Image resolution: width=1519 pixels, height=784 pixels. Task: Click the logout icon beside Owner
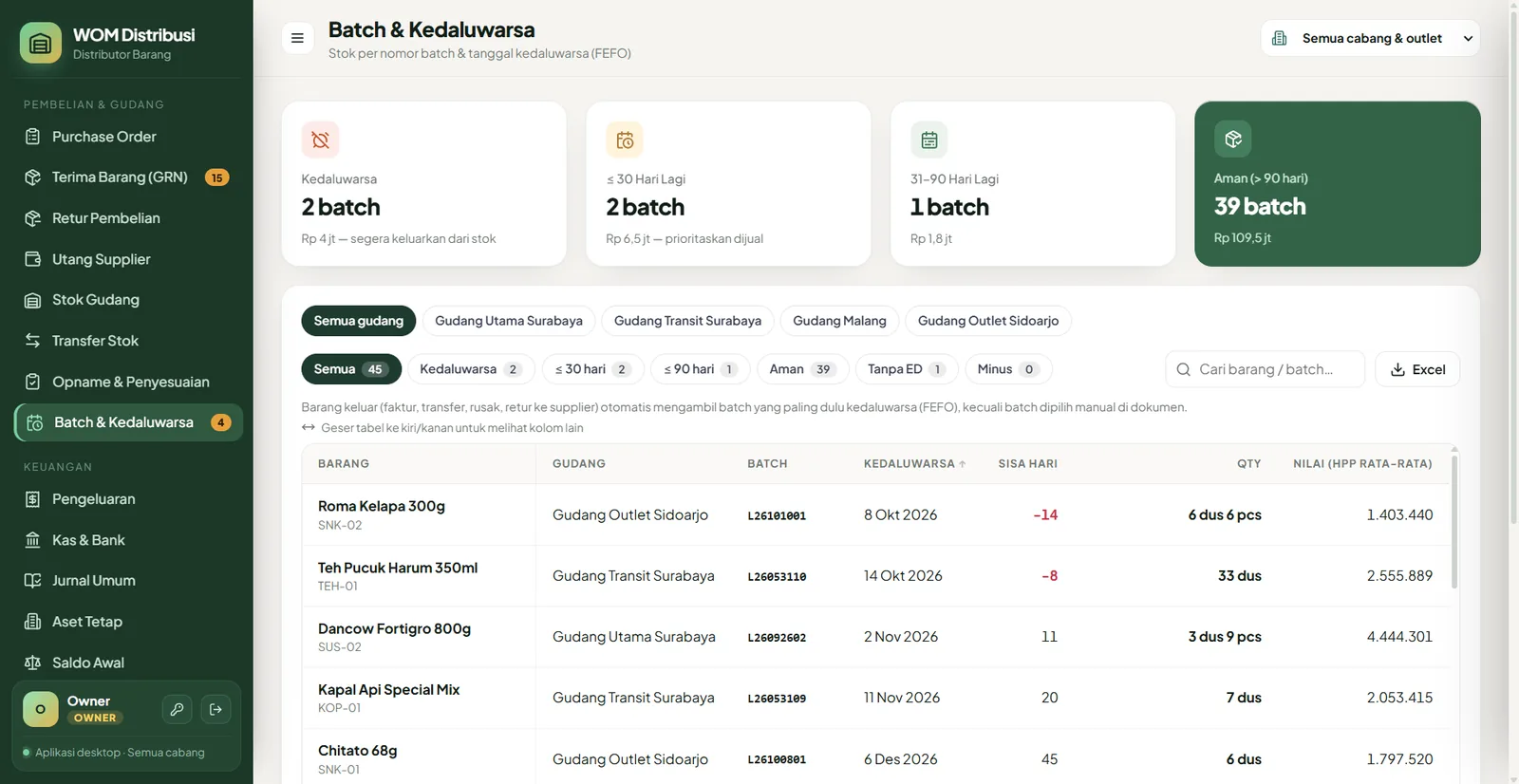[x=216, y=709]
